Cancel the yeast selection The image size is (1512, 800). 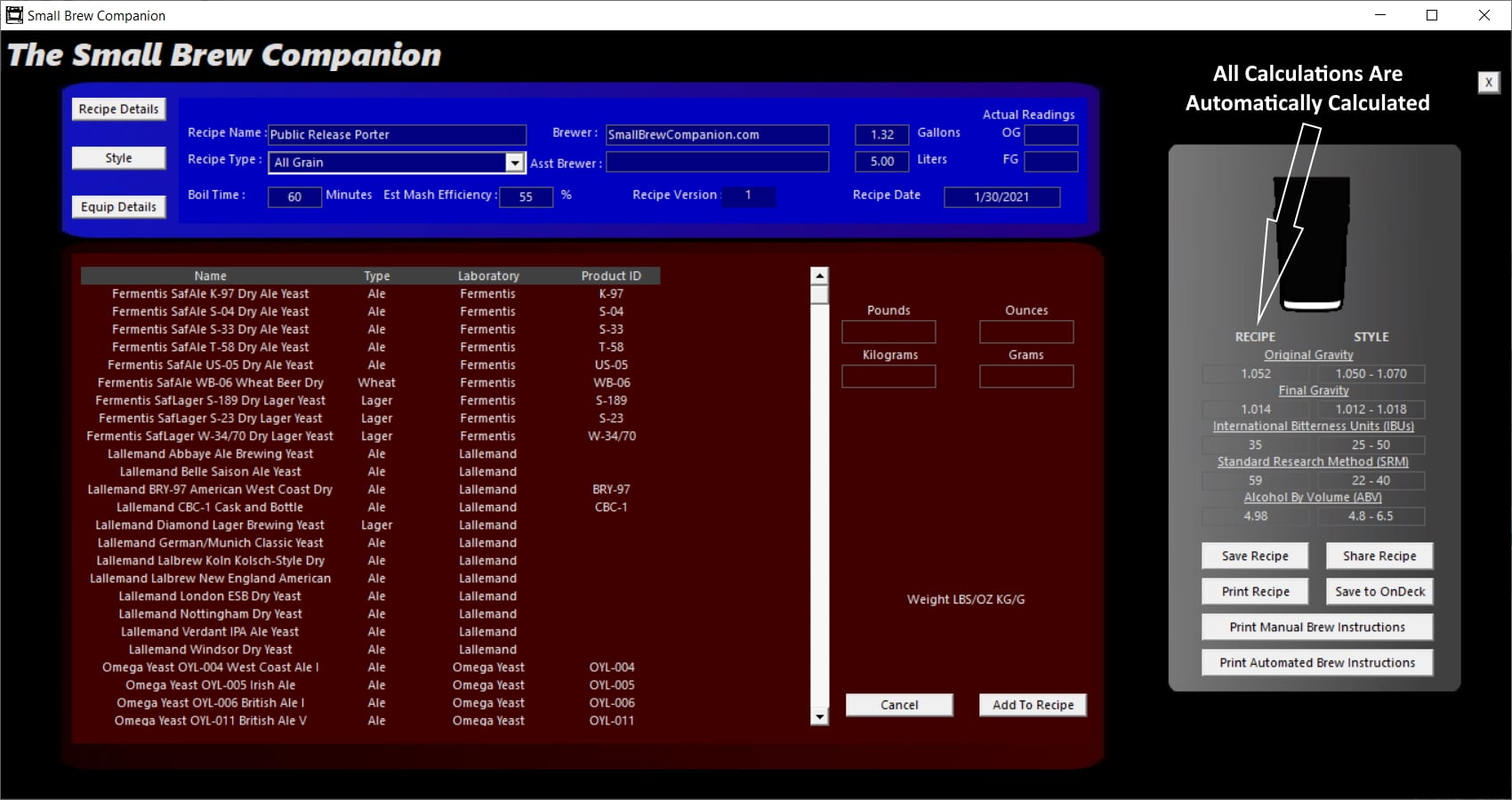898,705
